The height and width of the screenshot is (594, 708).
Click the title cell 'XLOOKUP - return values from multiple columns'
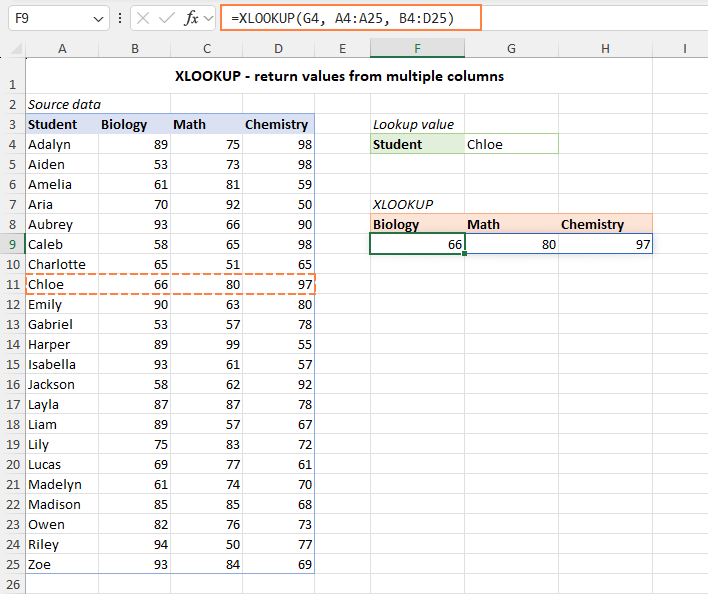pyautogui.click(x=339, y=76)
